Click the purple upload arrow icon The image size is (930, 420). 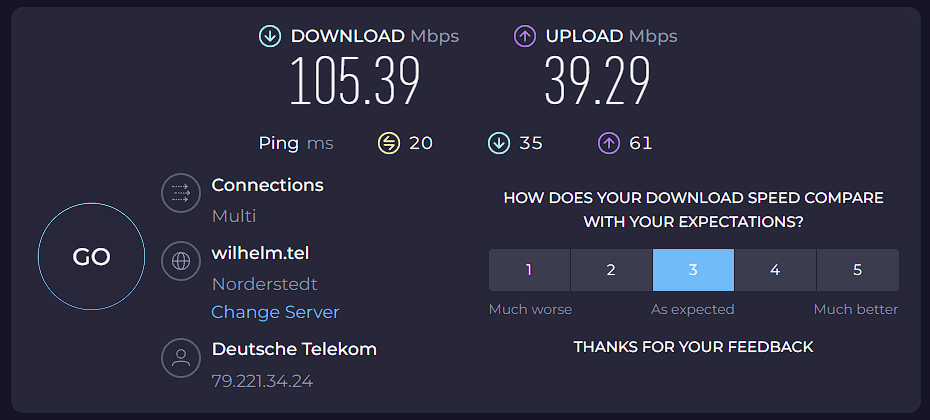point(524,36)
